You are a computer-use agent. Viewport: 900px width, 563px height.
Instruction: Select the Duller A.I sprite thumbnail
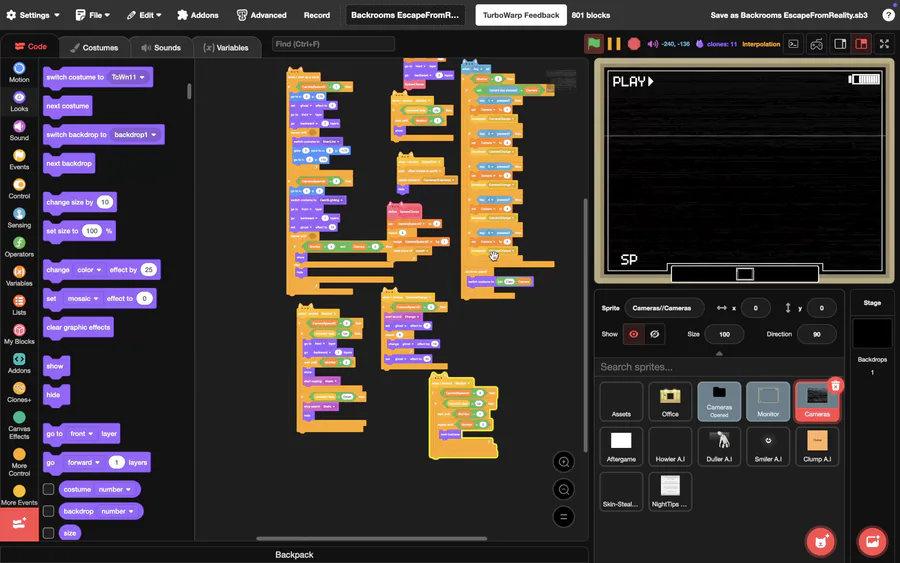719,446
